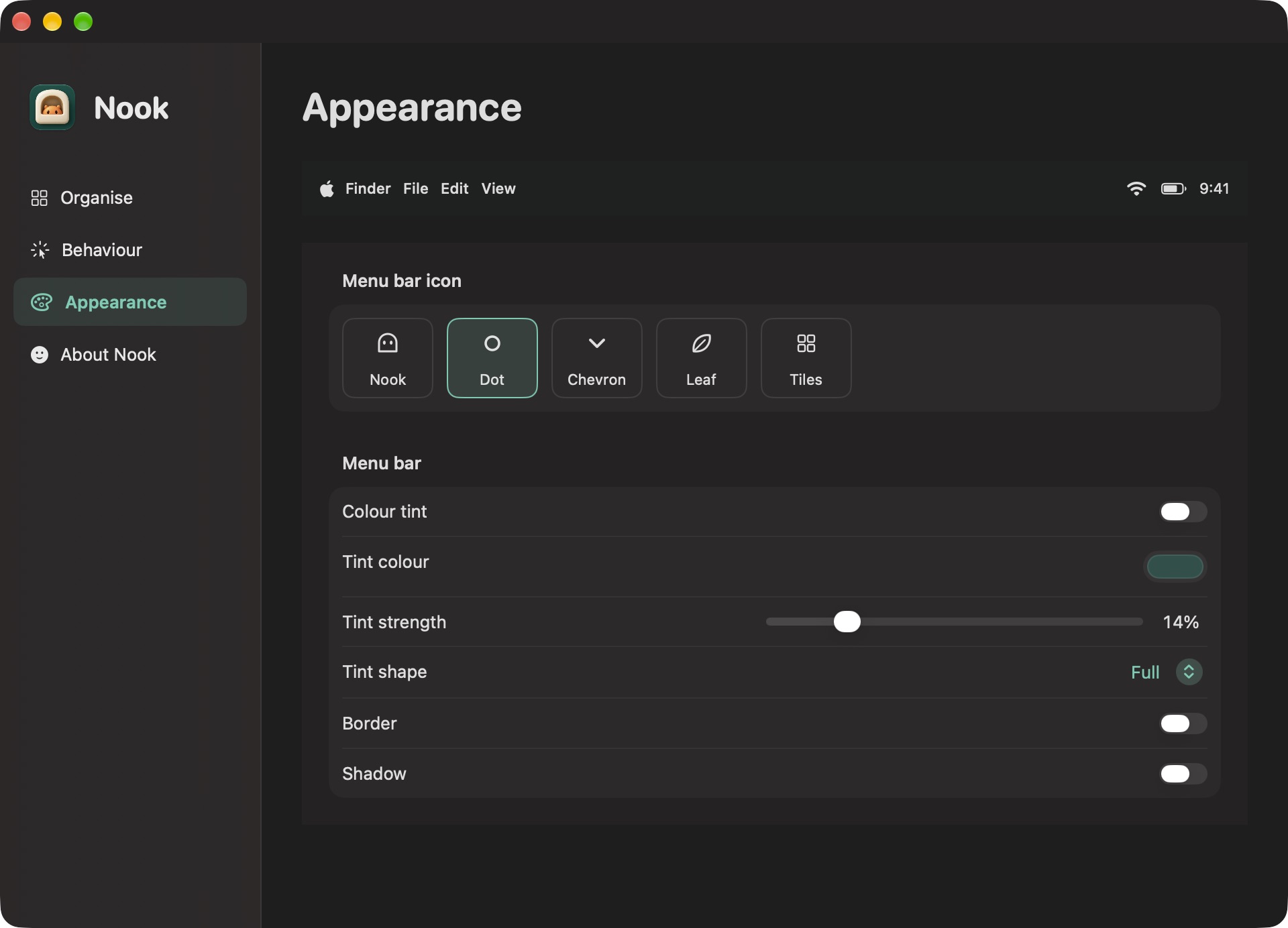Click View in the preview menu bar
This screenshot has height=928, width=1288.
[x=498, y=189]
